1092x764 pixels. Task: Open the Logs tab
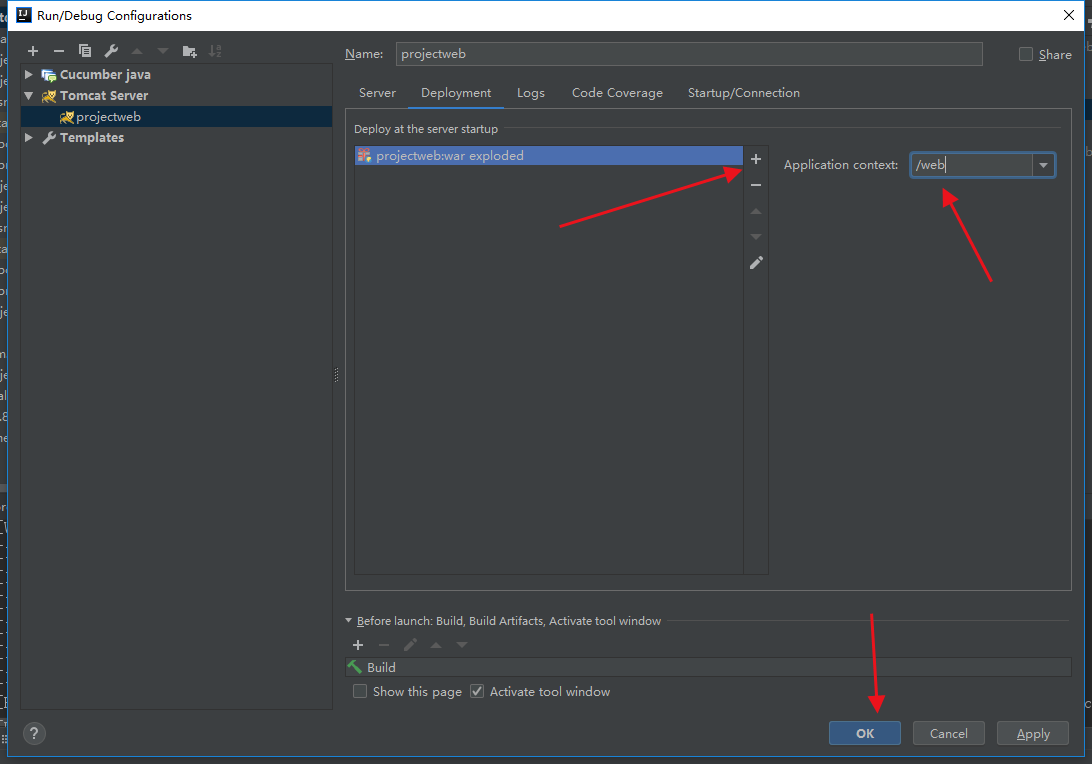pyautogui.click(x=531, y=93)
